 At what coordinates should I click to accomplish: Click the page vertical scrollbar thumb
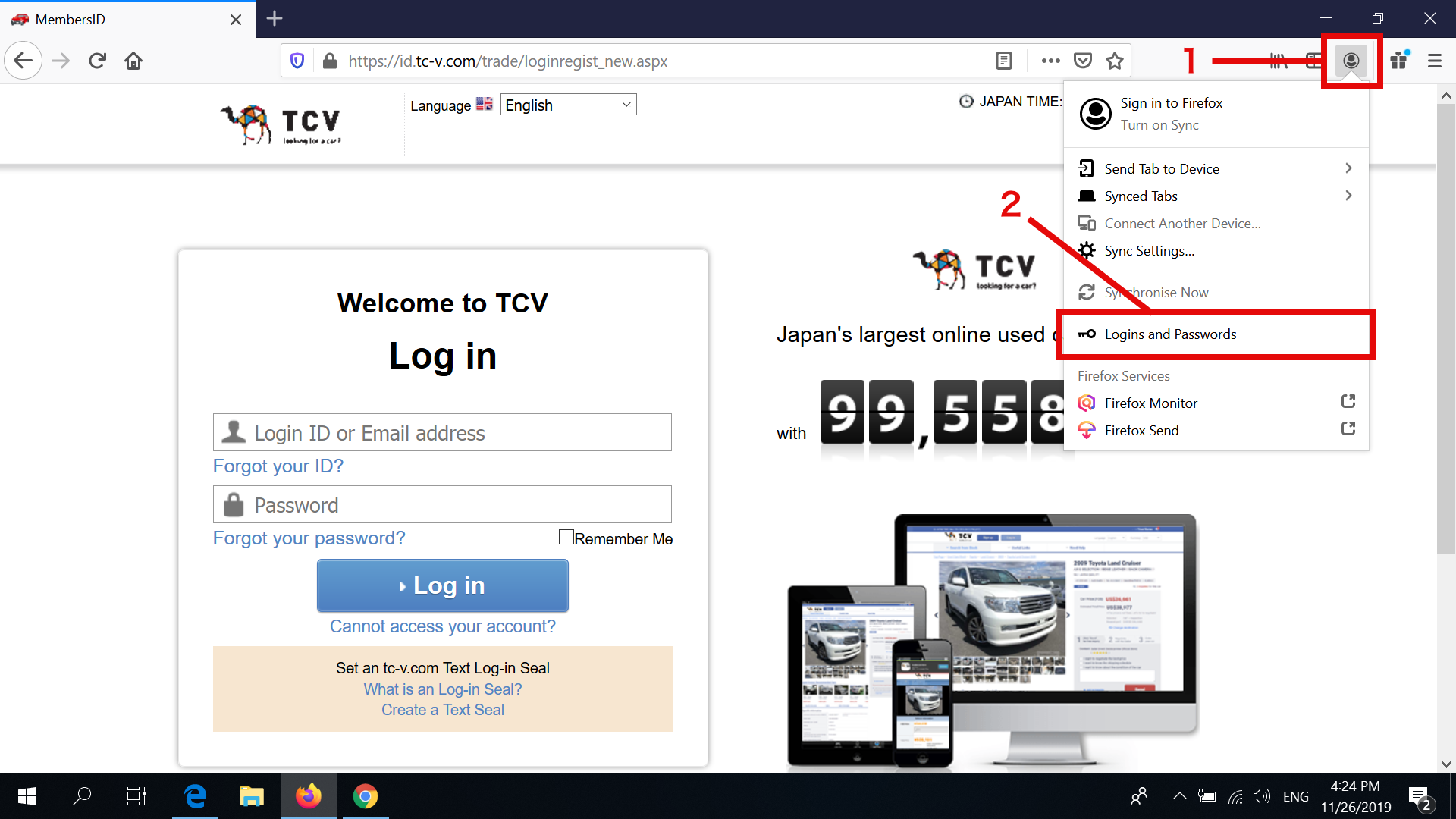click(1446, 328)
